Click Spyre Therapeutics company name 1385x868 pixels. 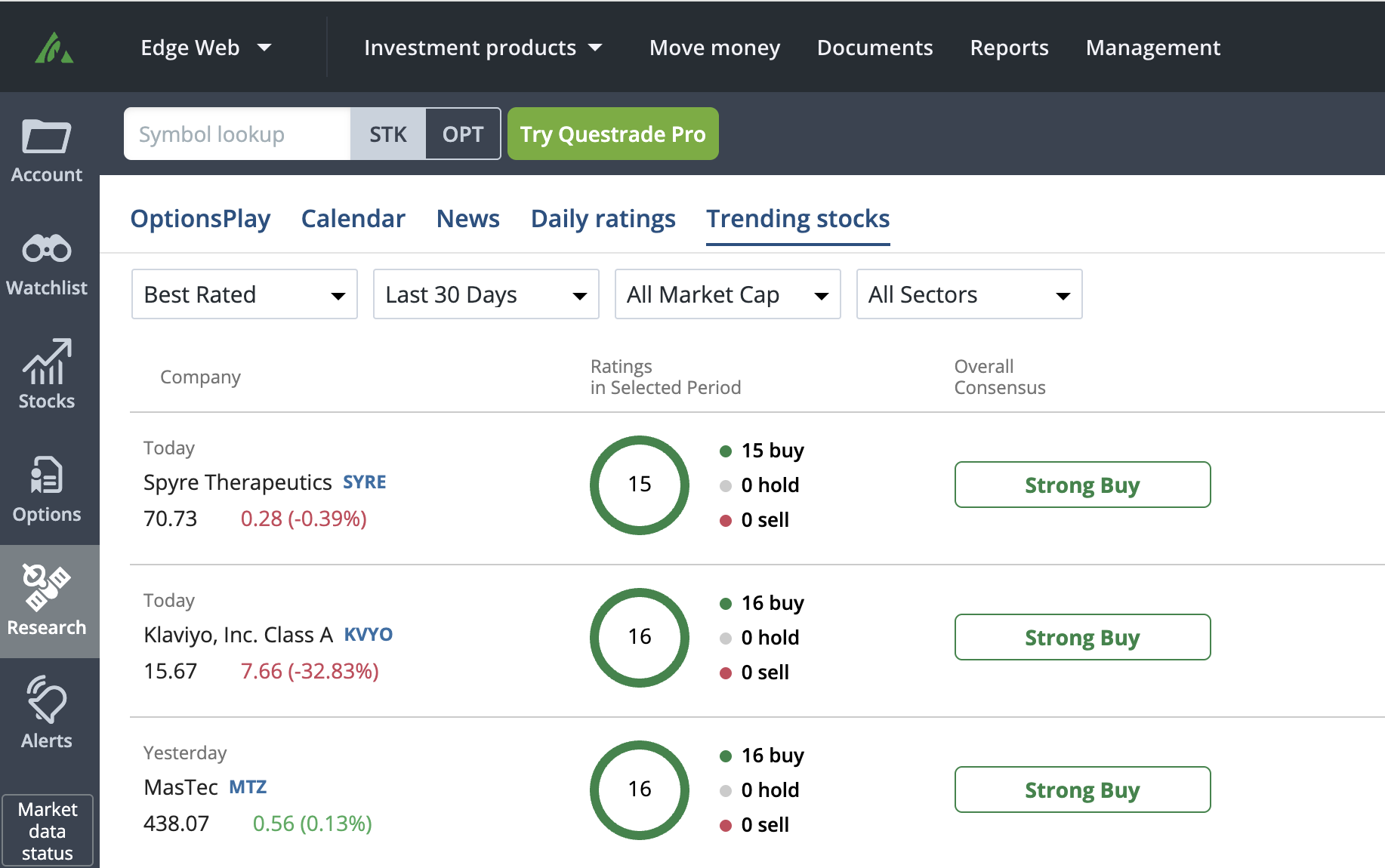(237, 482)
